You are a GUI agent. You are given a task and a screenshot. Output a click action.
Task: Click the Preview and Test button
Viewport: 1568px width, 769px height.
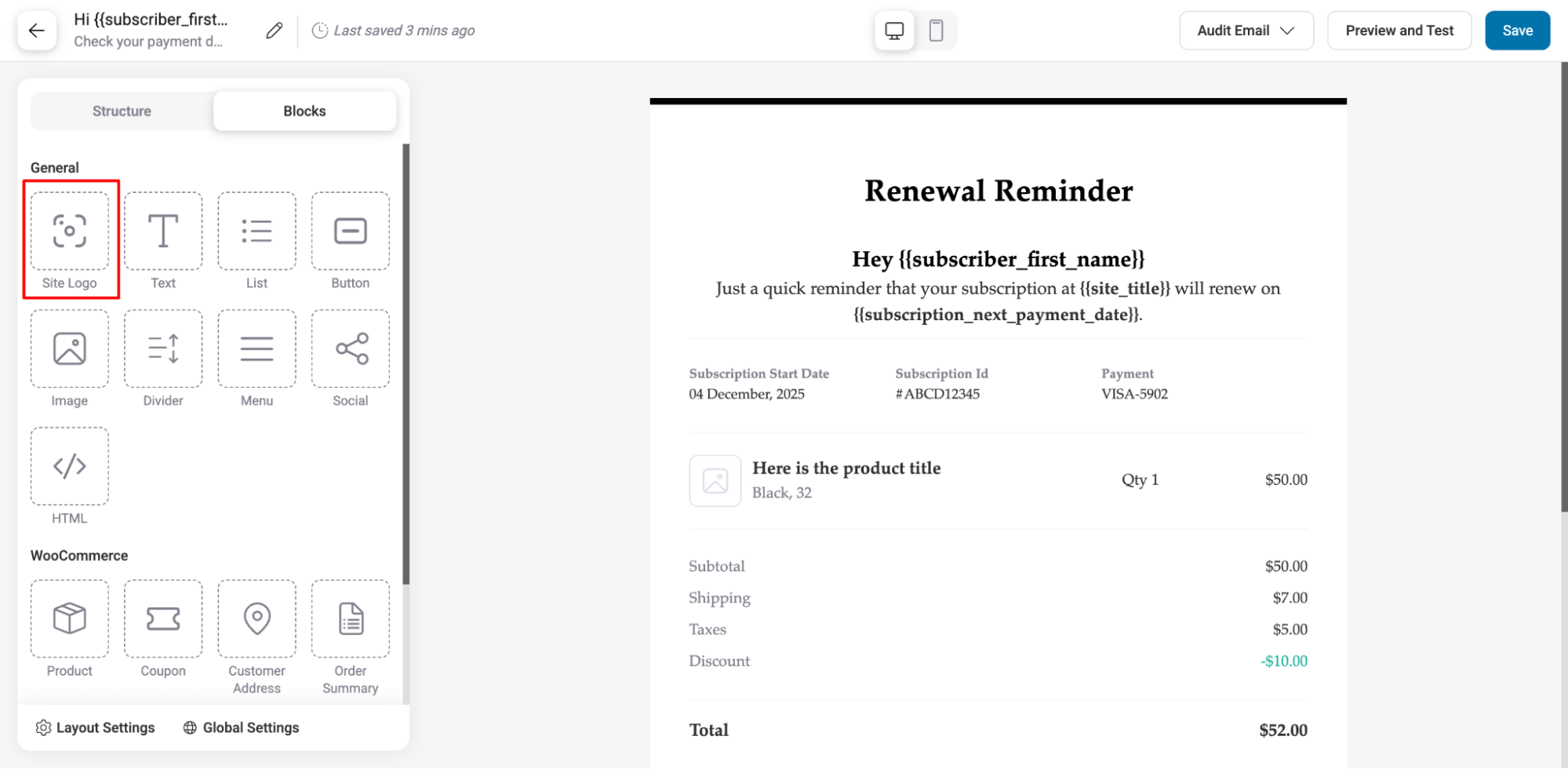pos(1399,31)
